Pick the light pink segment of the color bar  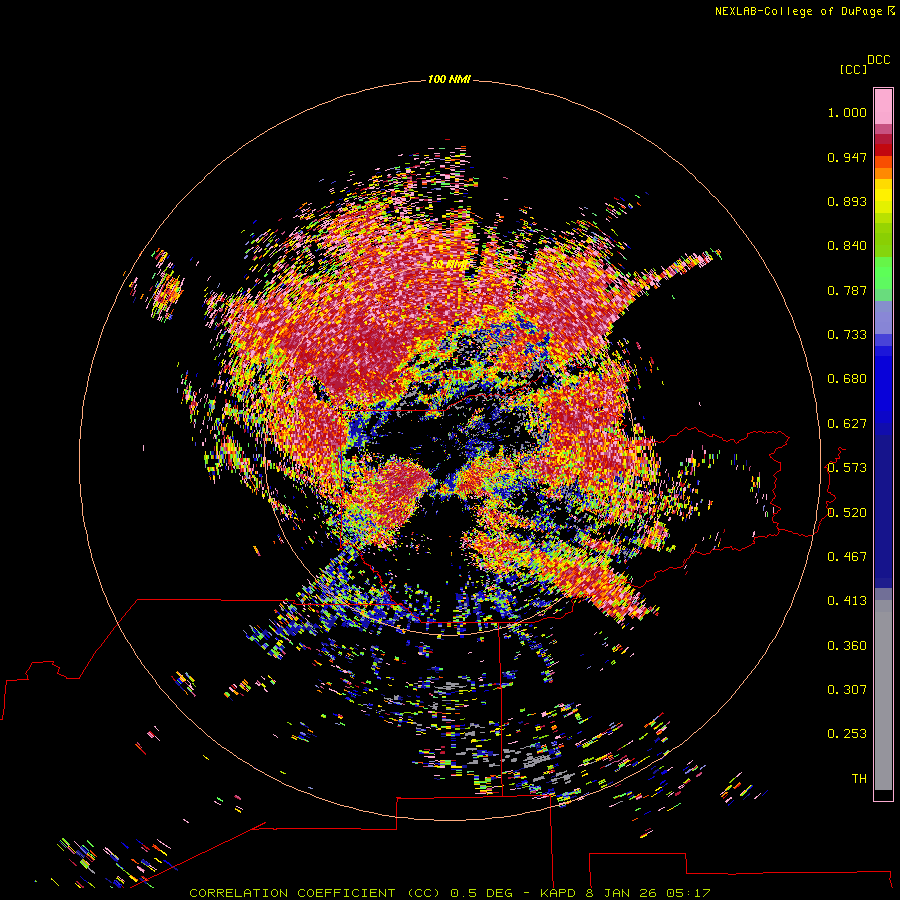tap(883, 107)
